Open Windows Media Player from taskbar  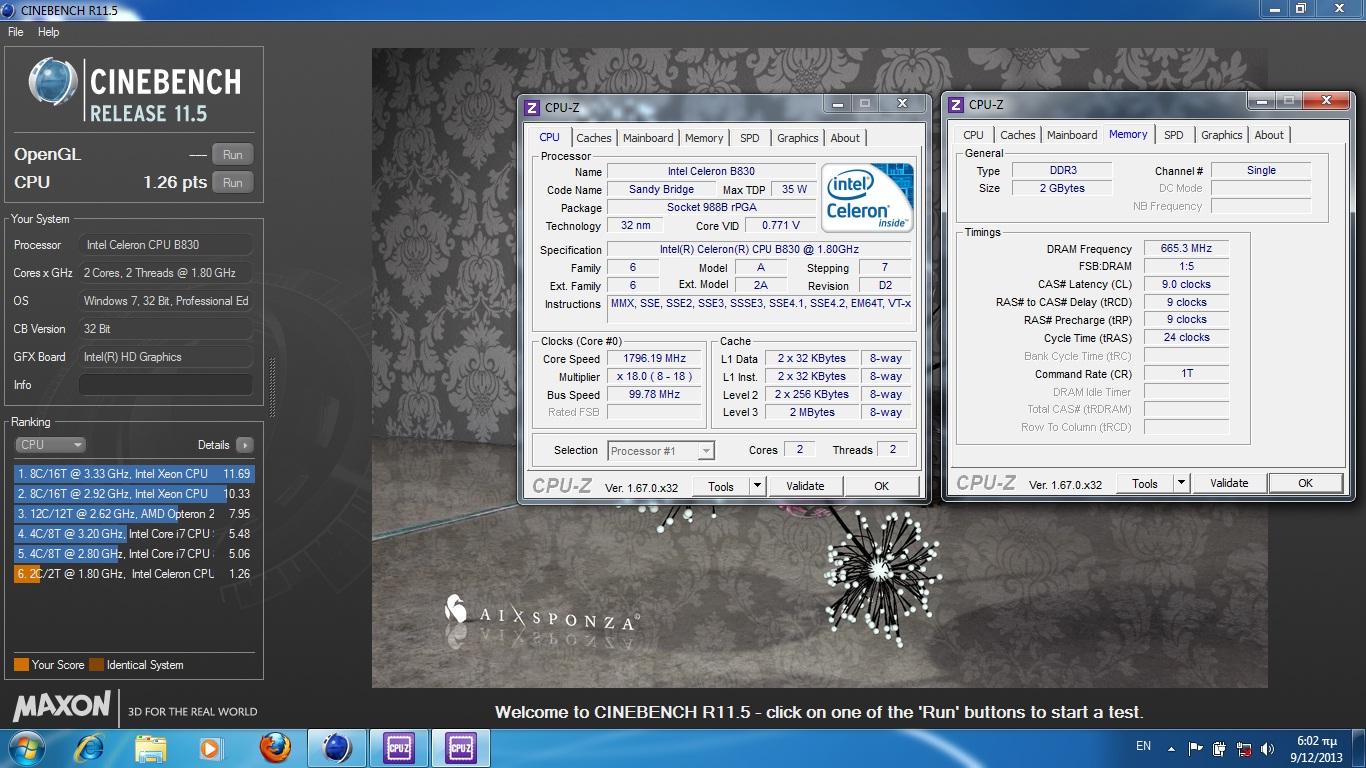[x=210, y=747]
